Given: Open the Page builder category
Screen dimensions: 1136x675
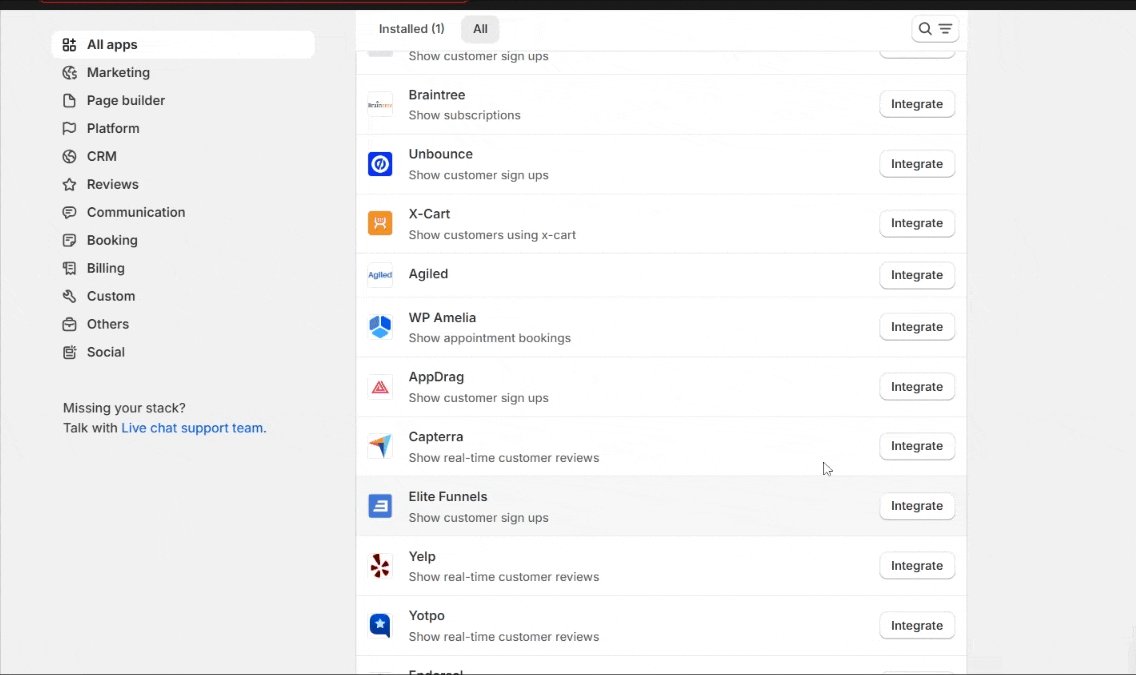Looking at the screenshot, I should point(125,101).
